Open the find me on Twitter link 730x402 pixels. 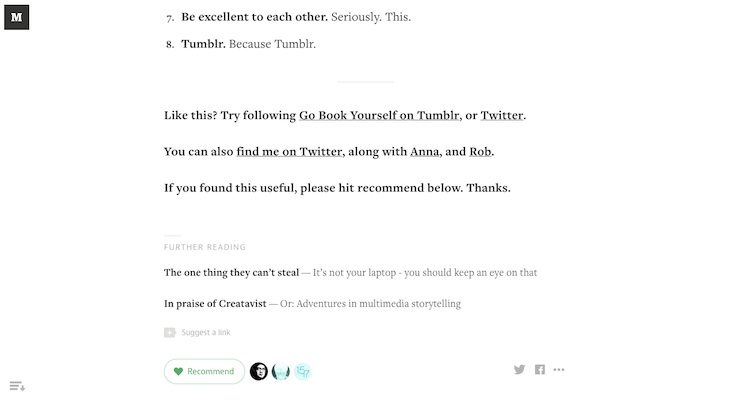click(x=290, y=152)
